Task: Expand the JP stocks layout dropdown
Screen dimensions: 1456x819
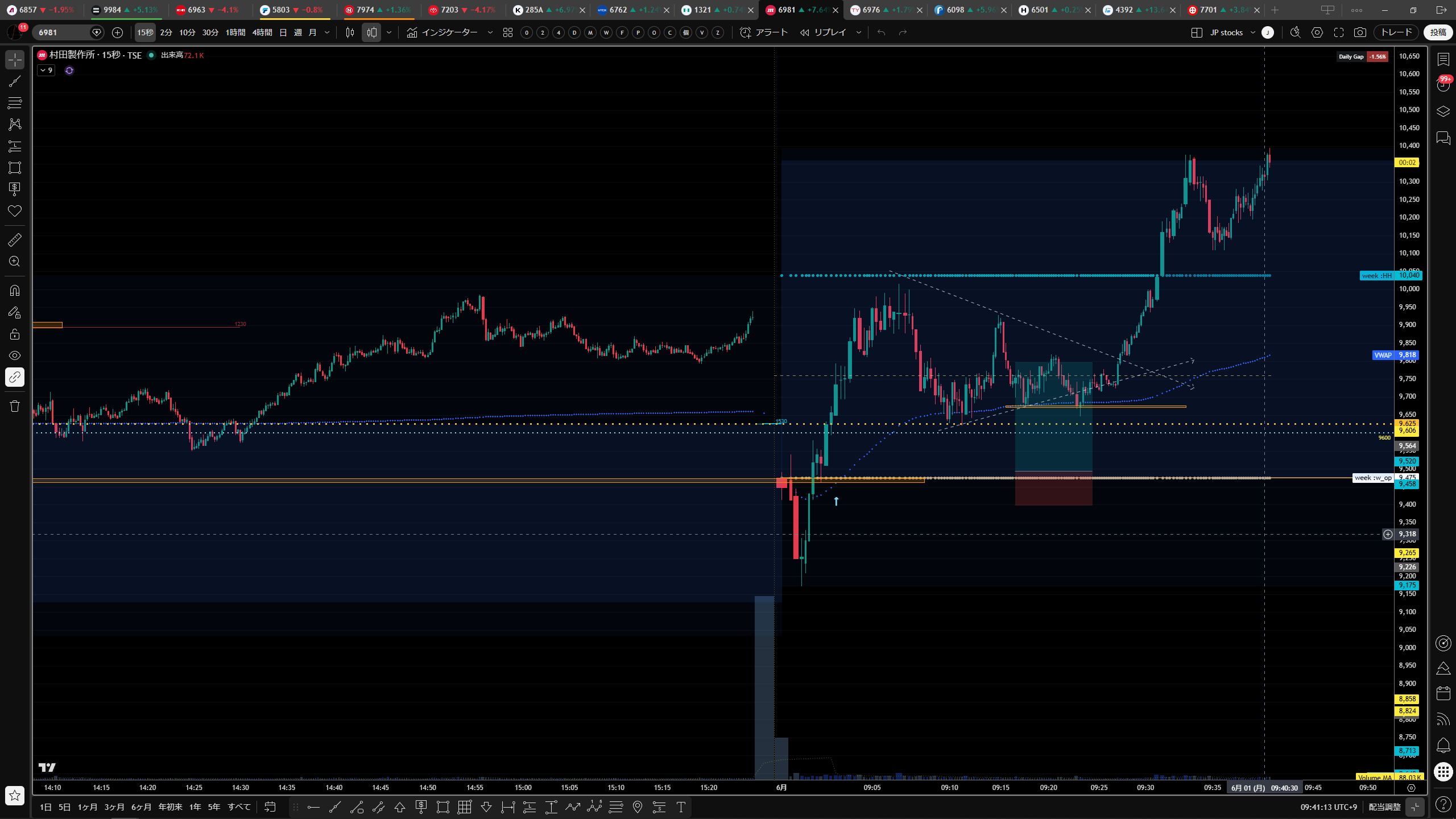Action: (x=1253, y=32)
